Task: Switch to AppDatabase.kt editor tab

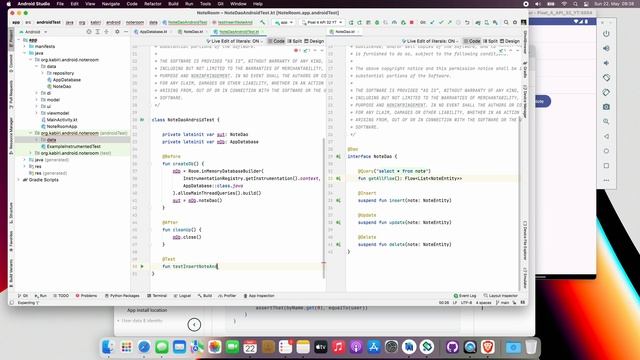Action: point(153,31)
